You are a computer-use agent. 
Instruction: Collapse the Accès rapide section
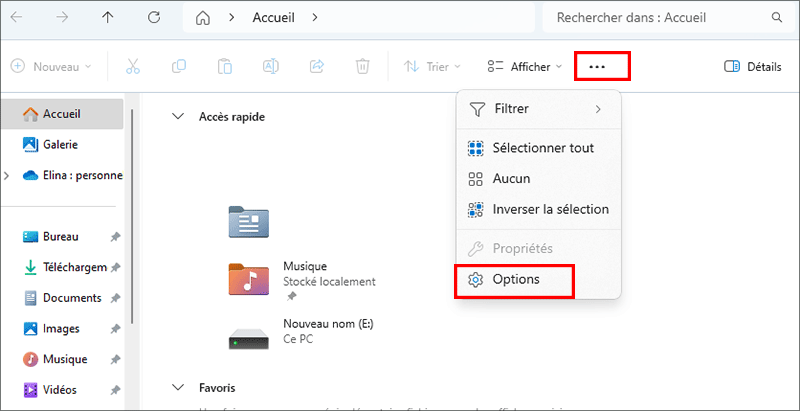178,117
